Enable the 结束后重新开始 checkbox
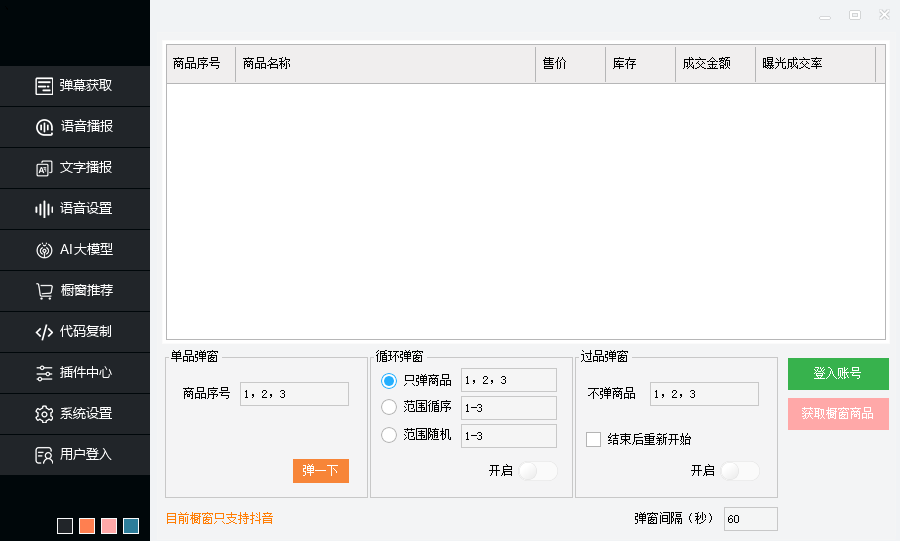900x541 pixels. (x=594, y=439)
